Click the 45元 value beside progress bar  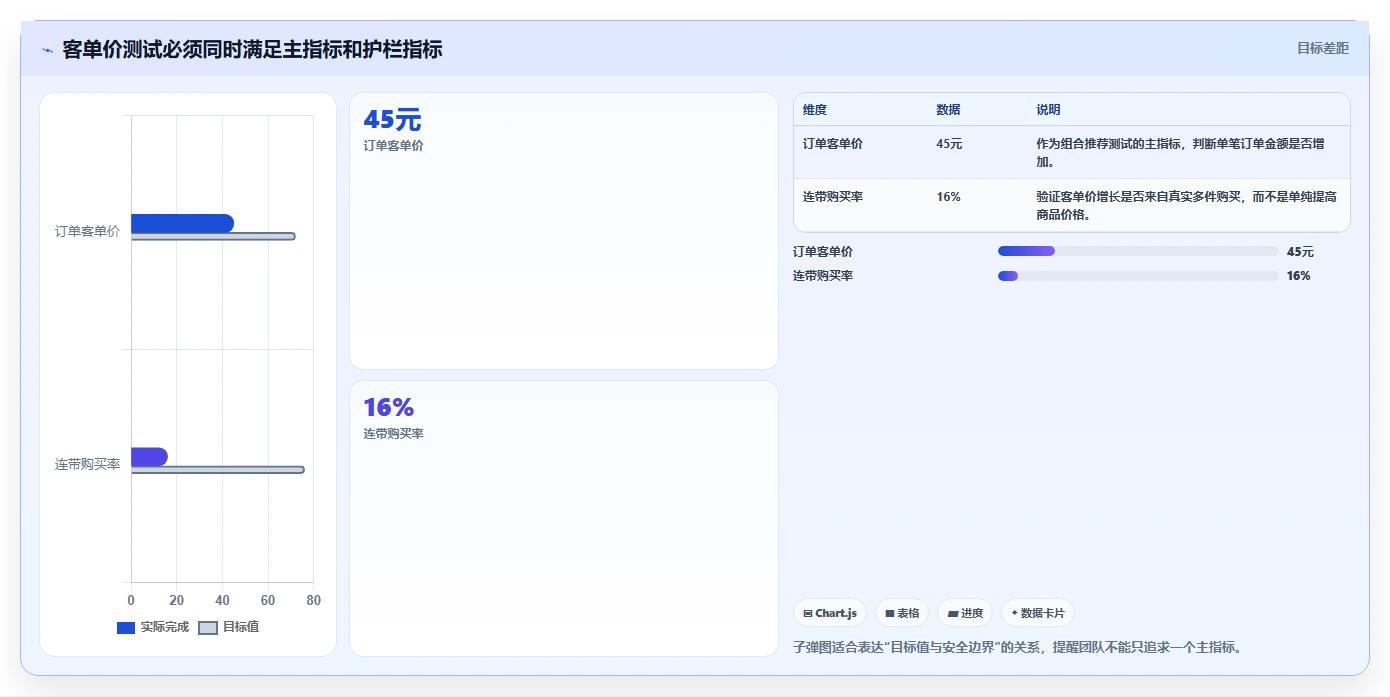pyautogui.click(x=1300, y=252)
